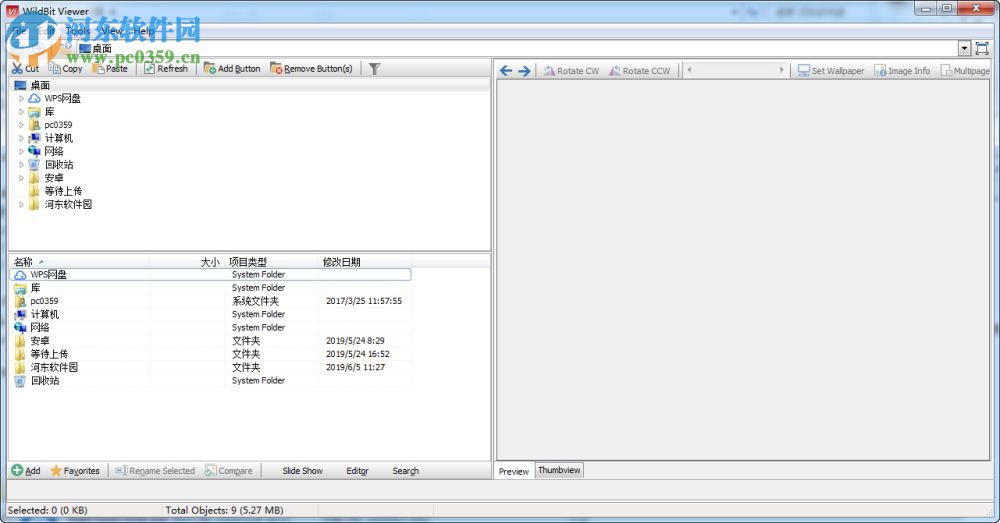Switch to the Preview tab
The height and width of the screenshot is (523, 1000).
pyautogui.click(x=514, y=471)
